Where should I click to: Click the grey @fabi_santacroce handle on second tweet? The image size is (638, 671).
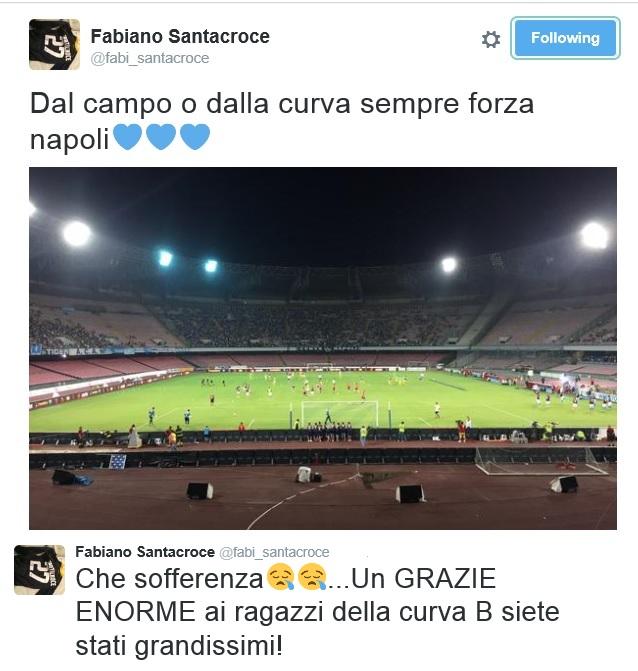pos(274,552)
